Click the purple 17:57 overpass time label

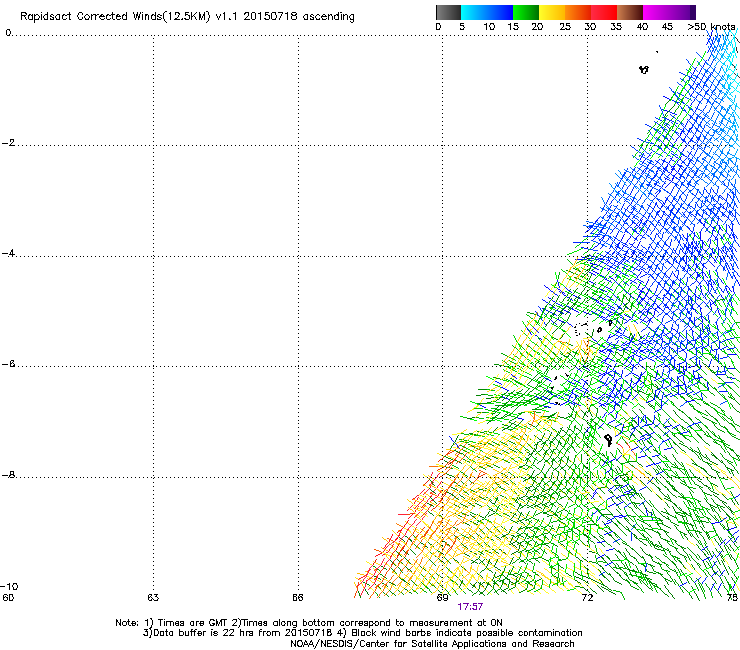point(470,607)
